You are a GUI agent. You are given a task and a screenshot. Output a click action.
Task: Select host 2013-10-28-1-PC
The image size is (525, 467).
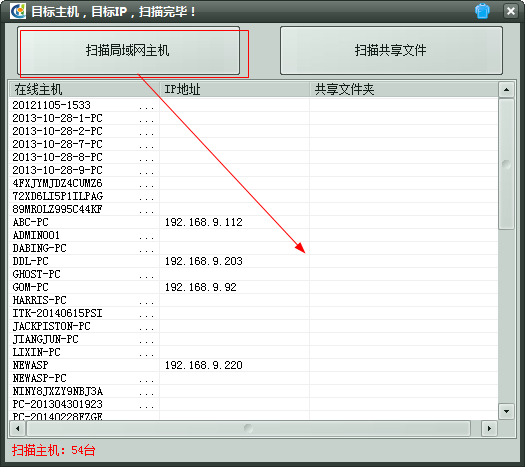coord(57,118)
